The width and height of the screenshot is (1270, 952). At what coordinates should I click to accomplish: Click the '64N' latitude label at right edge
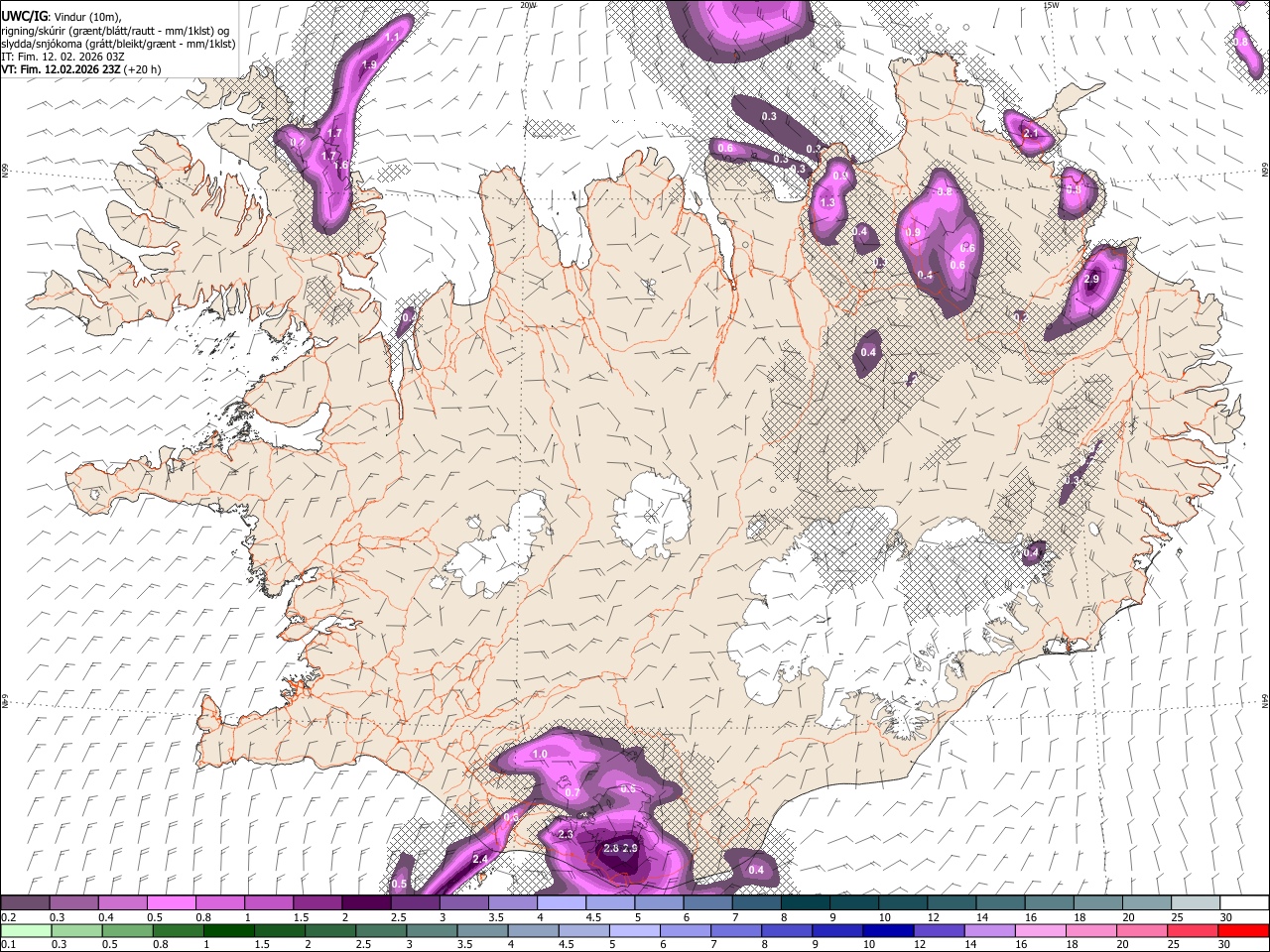(1264, 700)
